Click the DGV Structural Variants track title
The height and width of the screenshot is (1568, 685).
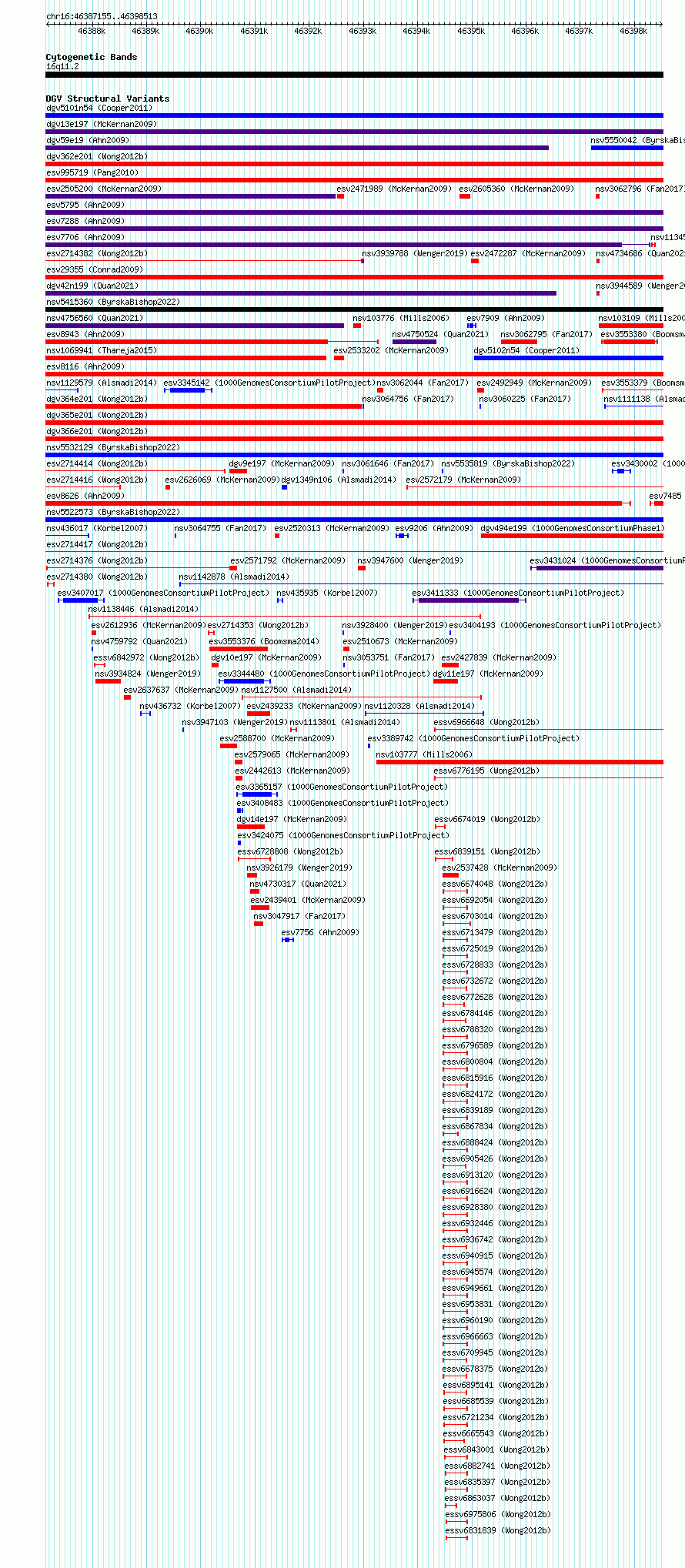click(x=107, y=99)
